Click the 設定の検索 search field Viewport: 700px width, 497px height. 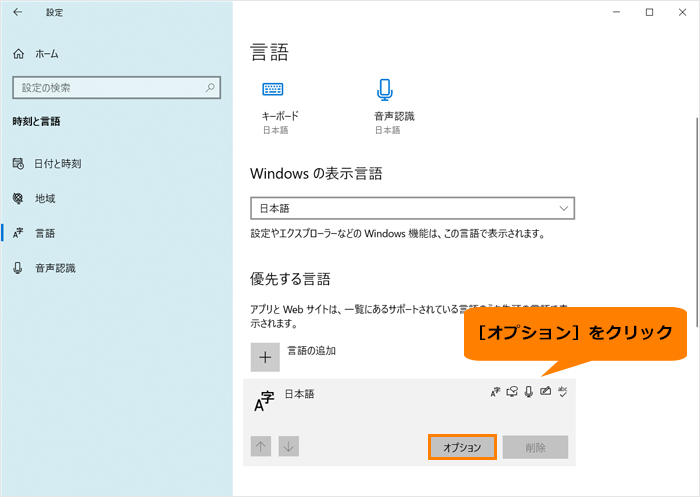[117, 88]
